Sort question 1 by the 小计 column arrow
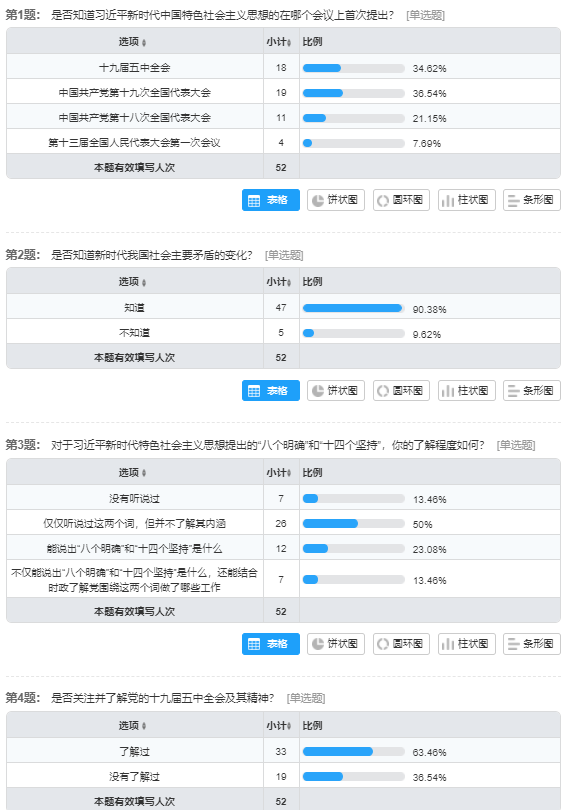Screen dimensions: 567x810 point(289,42)
